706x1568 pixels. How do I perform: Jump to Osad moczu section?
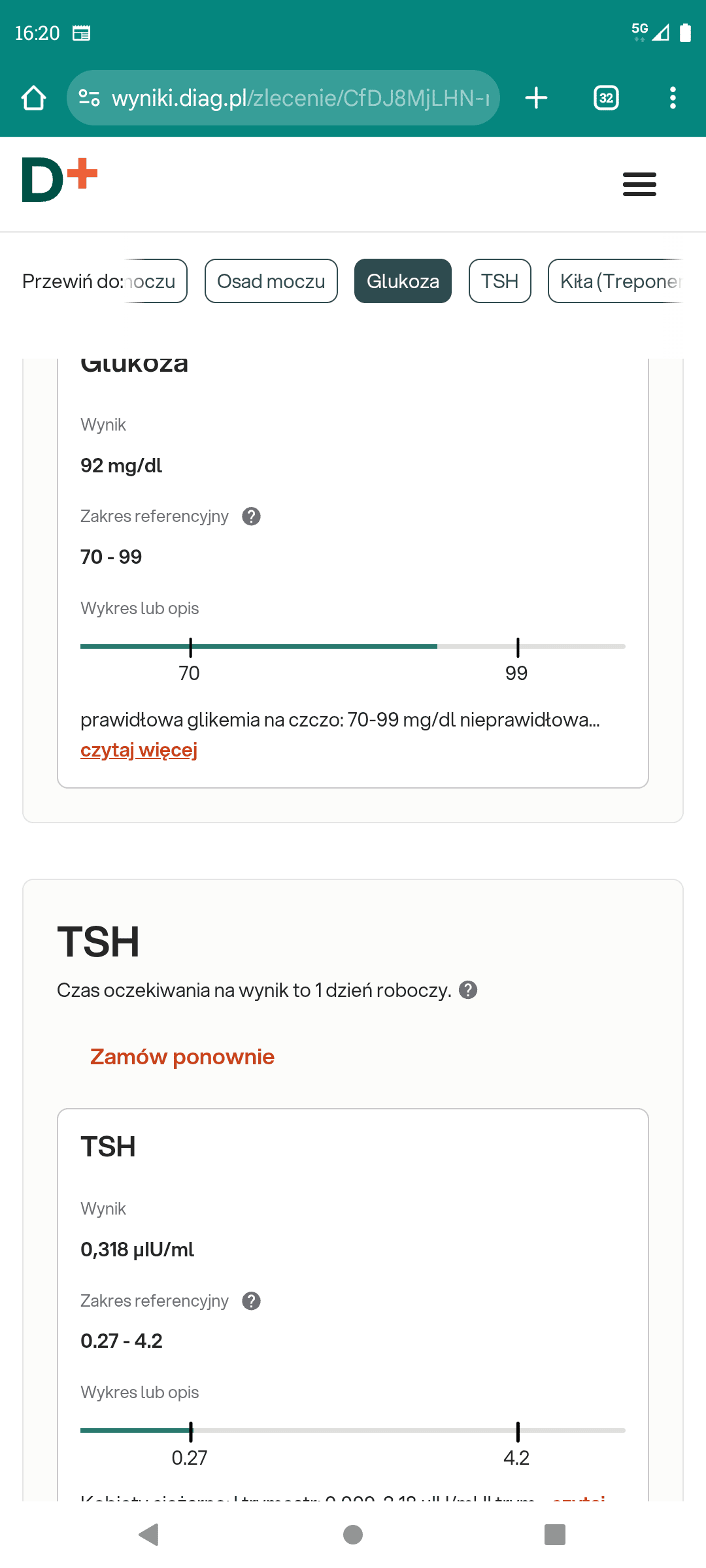click(x=271, y=282)
